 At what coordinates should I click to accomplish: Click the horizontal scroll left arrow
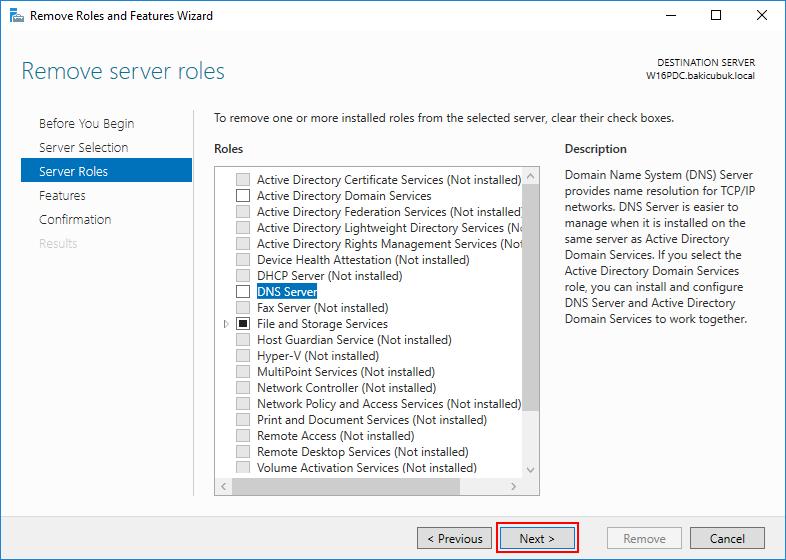[224, 486]
